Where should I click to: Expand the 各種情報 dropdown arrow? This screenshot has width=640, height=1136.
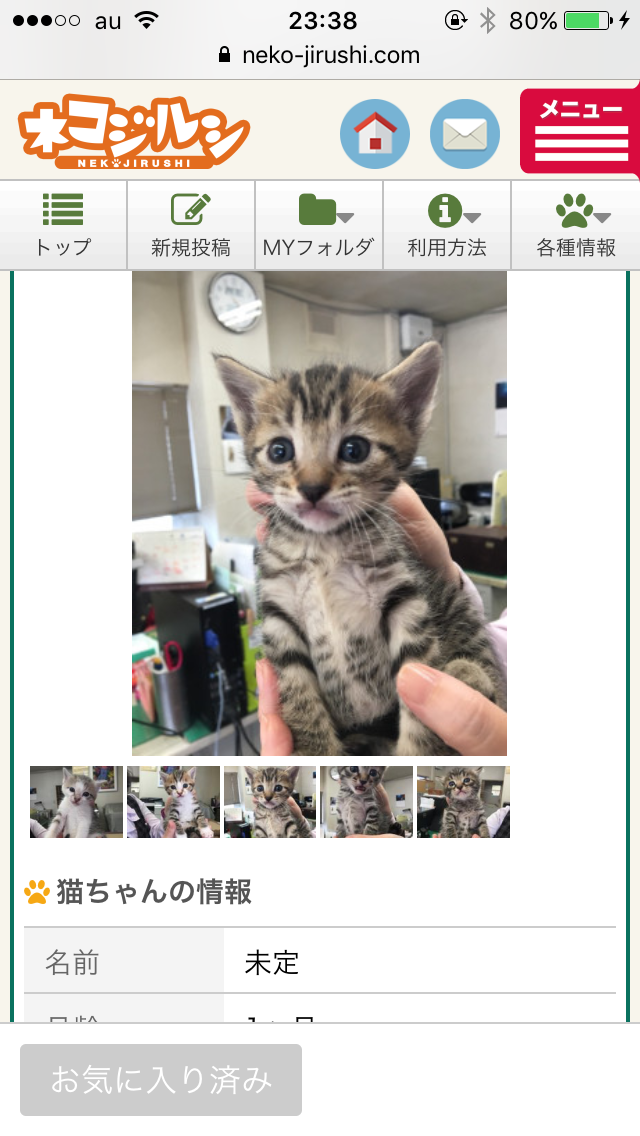(x=602, y=217)
